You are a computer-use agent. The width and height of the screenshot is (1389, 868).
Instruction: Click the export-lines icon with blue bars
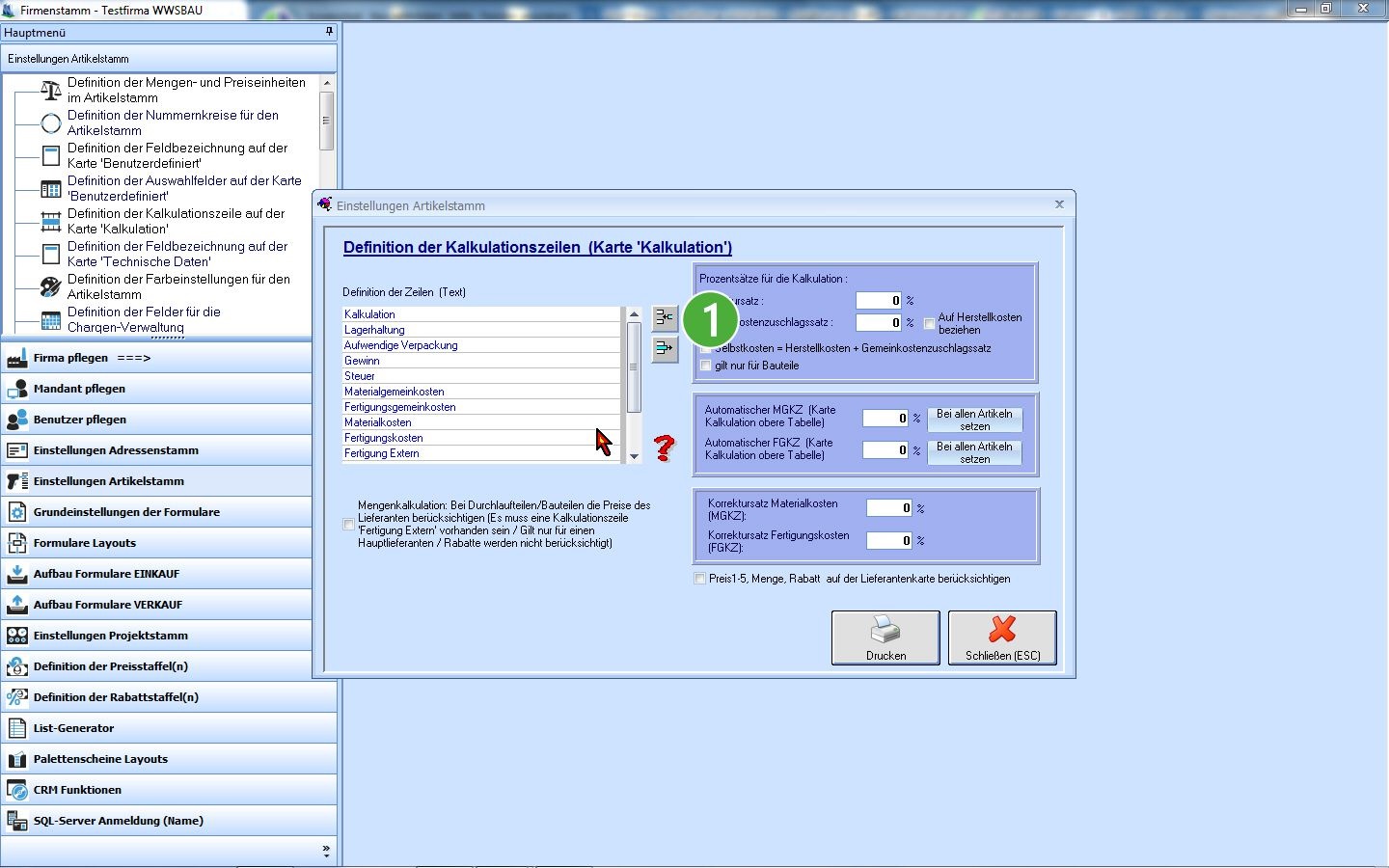665,348
